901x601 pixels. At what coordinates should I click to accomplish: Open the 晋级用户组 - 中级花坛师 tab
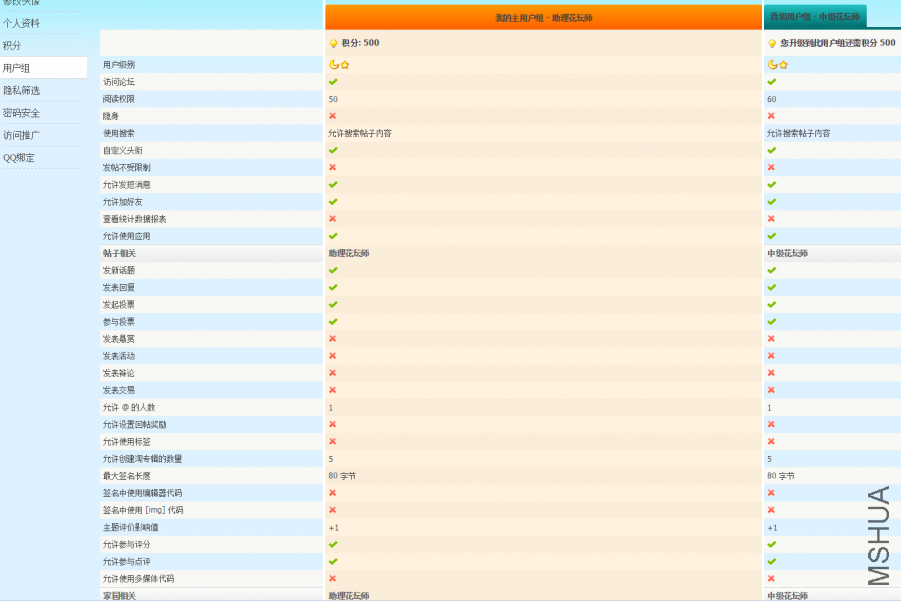814,17
